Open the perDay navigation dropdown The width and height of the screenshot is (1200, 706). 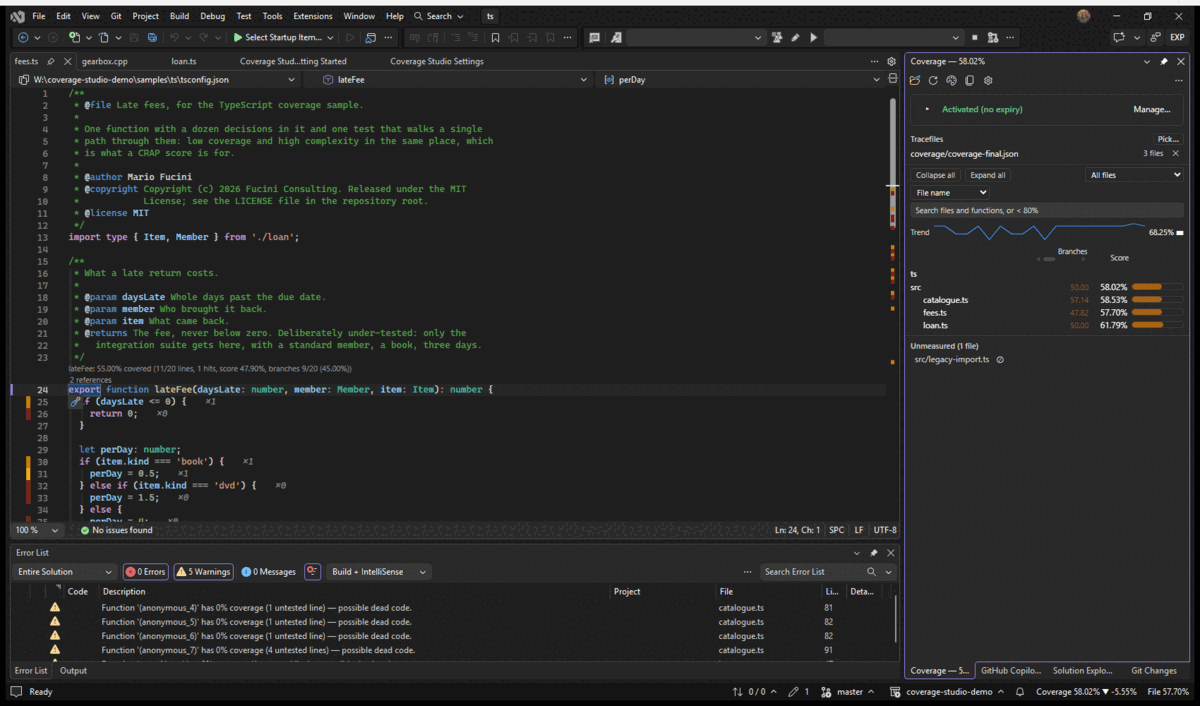click(739, 79)
